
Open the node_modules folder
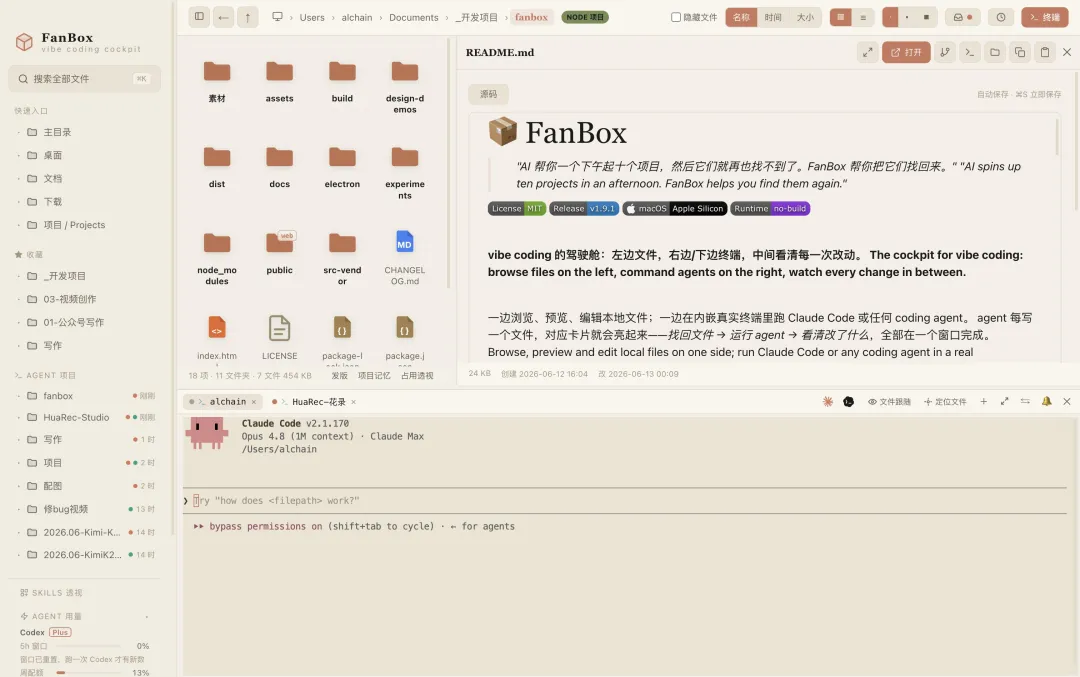click(x=217, y=243)
